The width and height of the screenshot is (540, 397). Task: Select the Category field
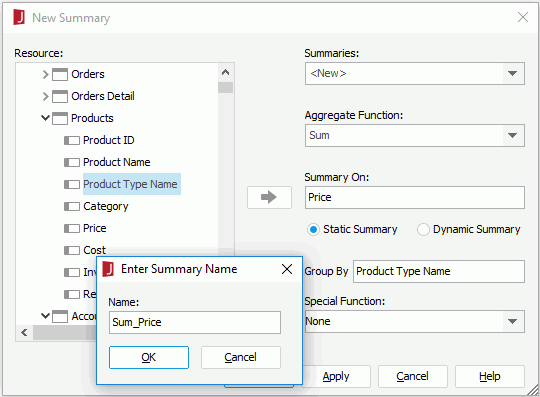[106, 207]
